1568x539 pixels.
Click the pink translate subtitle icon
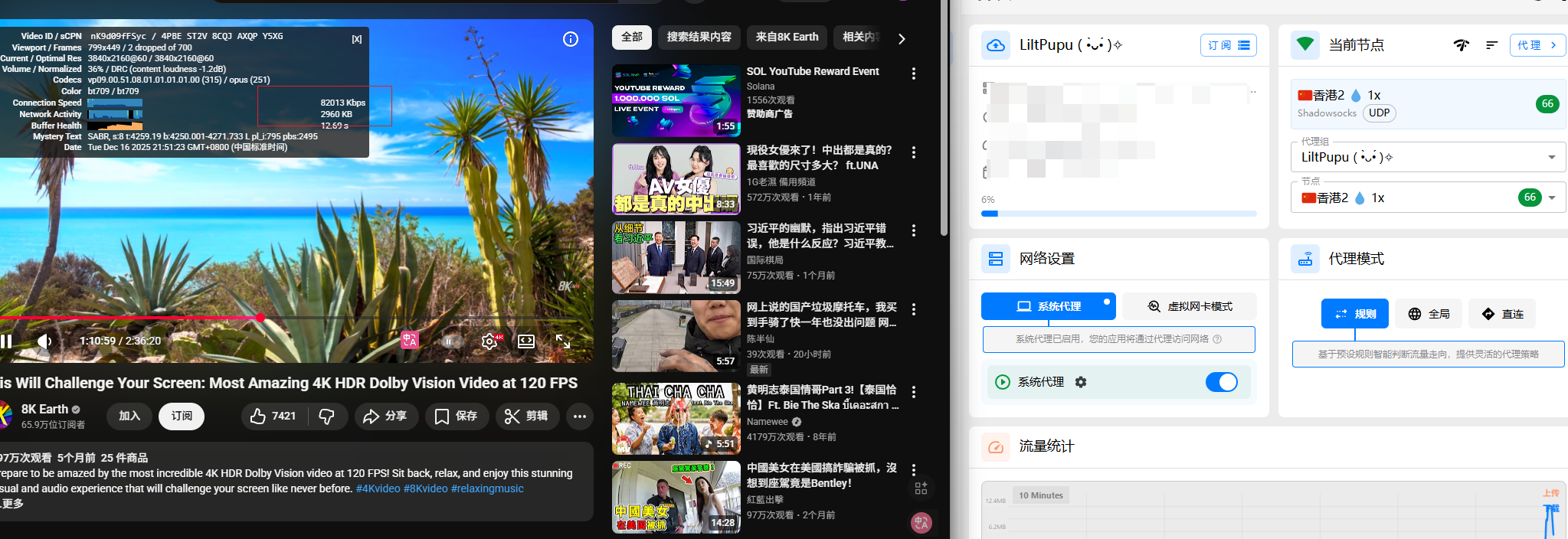pyautogui.click(x=410, y=341)
